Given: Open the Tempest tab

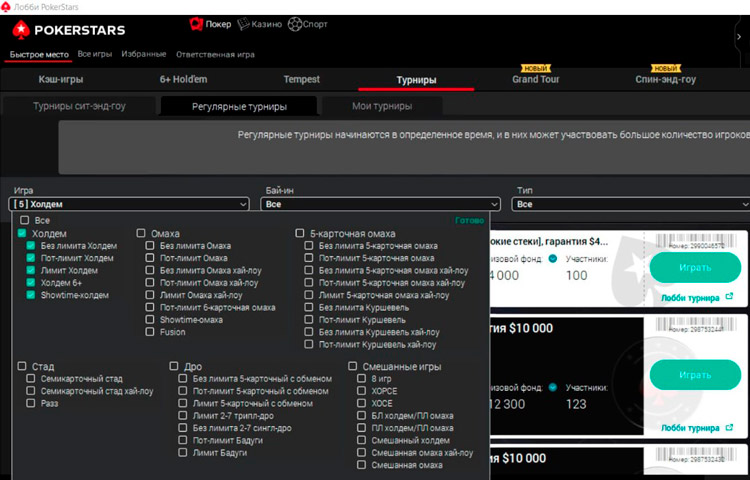Looking at the screenshot, I should pos(301,79).
